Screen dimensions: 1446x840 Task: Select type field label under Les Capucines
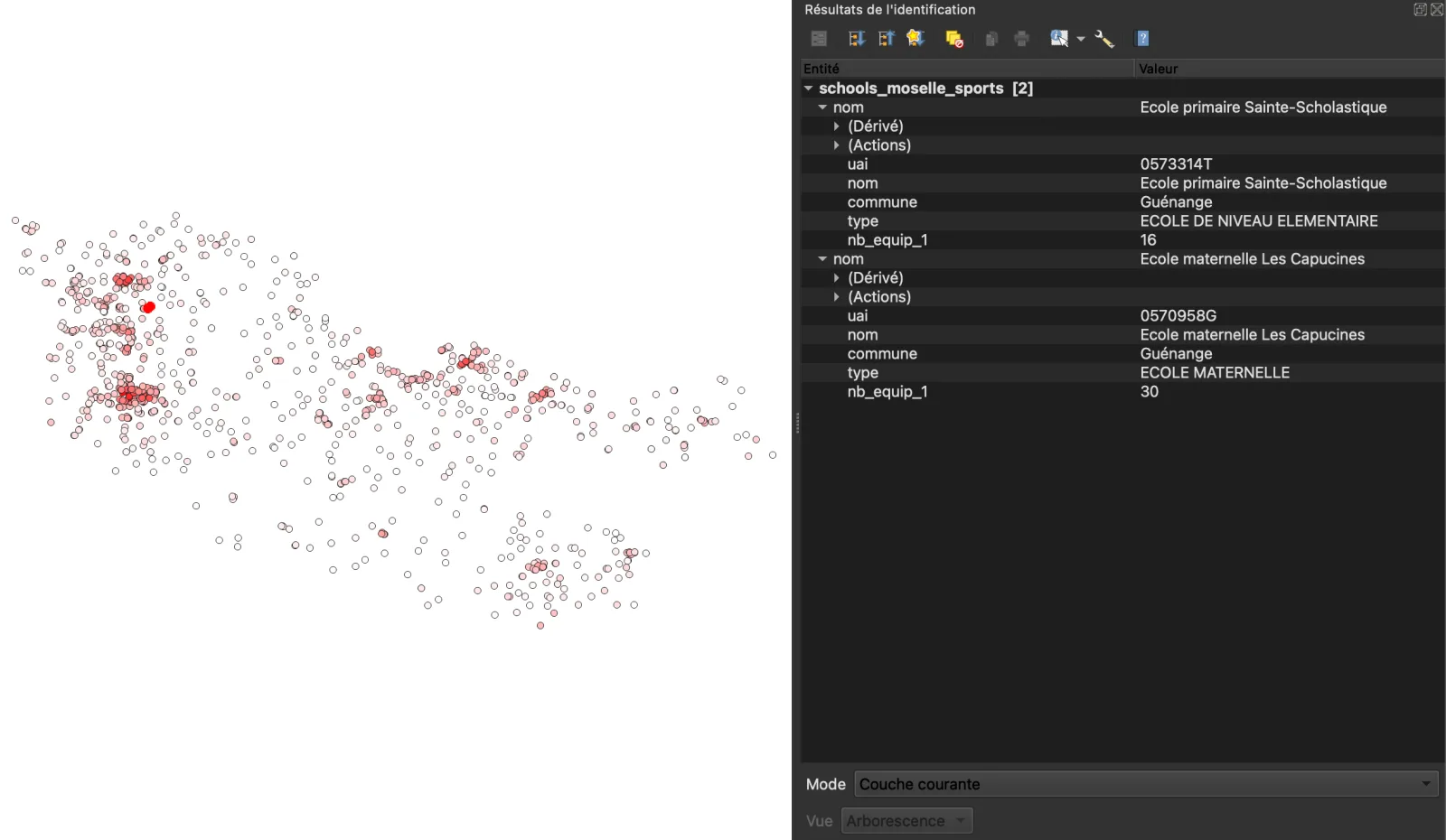pyautogui.click(x=862, y=373)
